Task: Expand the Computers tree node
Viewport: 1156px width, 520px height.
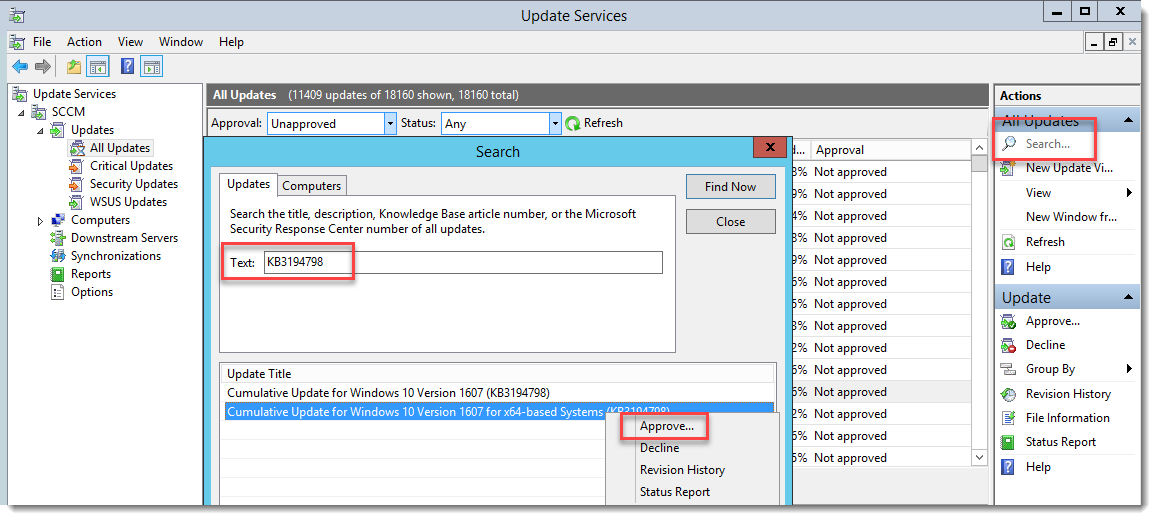Action: click(40, 221)
